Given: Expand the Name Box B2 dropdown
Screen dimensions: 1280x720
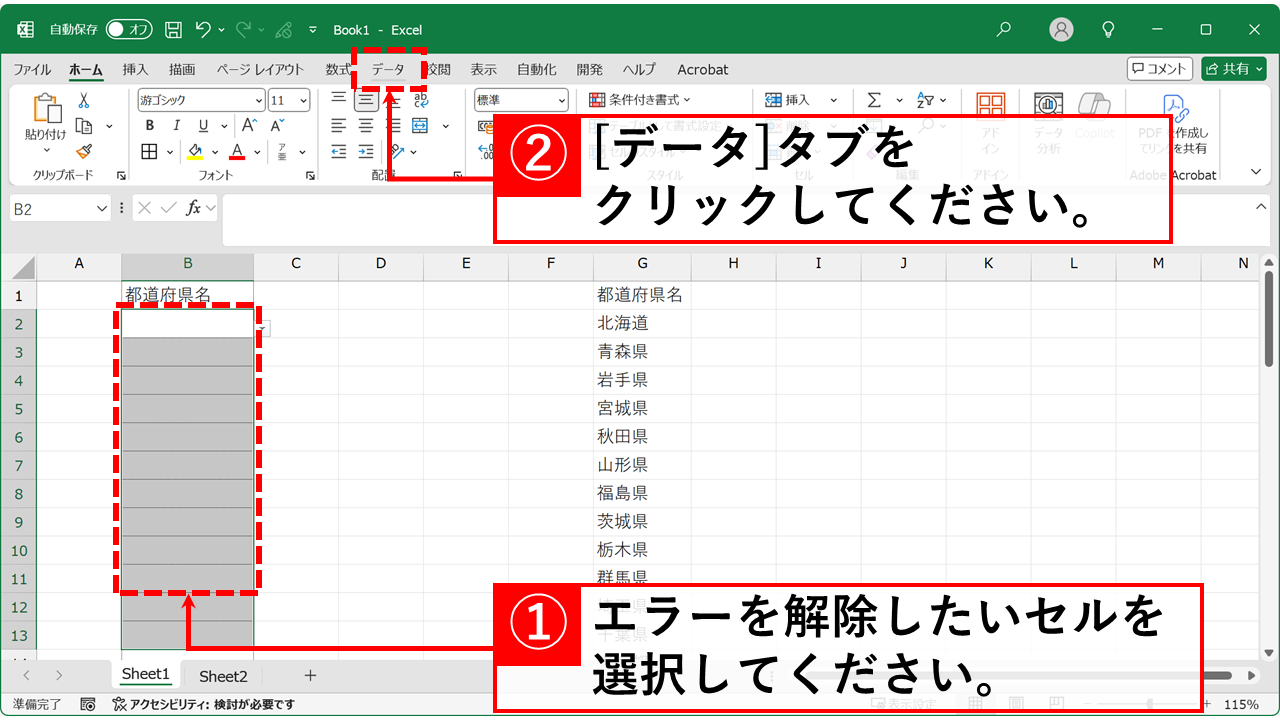Looking at the screenshot, I should click(101, 208).
